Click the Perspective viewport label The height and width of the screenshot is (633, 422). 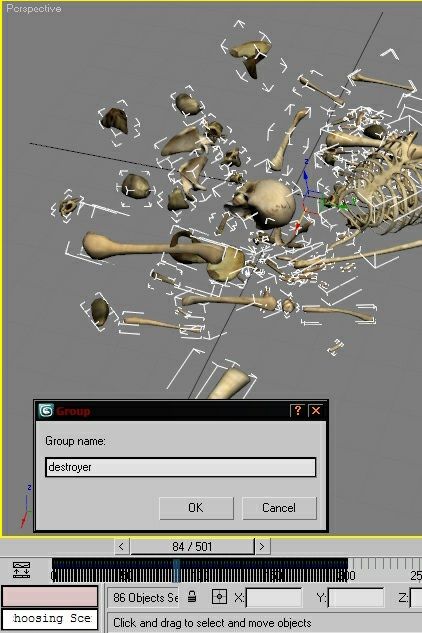pyautogui.click(x=34, y=8)
